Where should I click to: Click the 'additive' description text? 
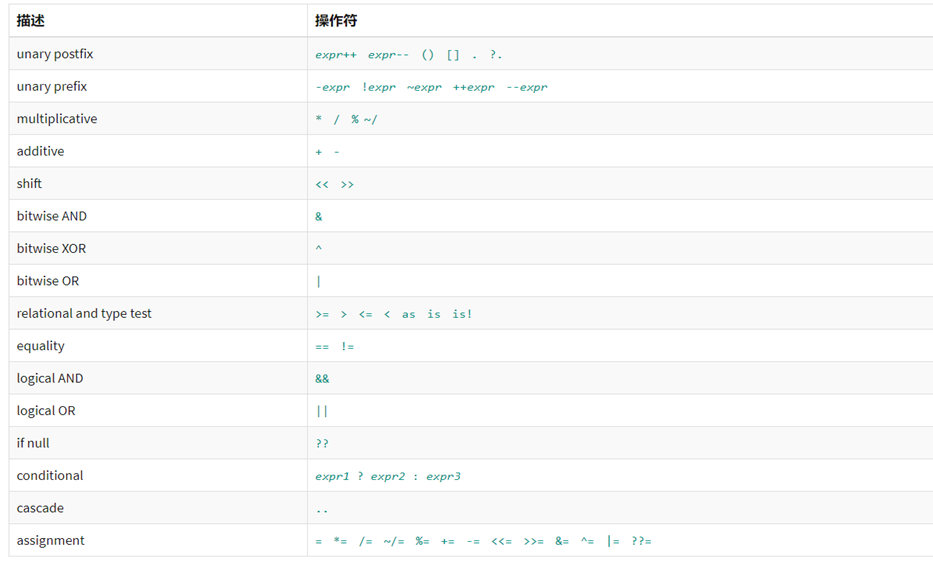tap(40, 151)
